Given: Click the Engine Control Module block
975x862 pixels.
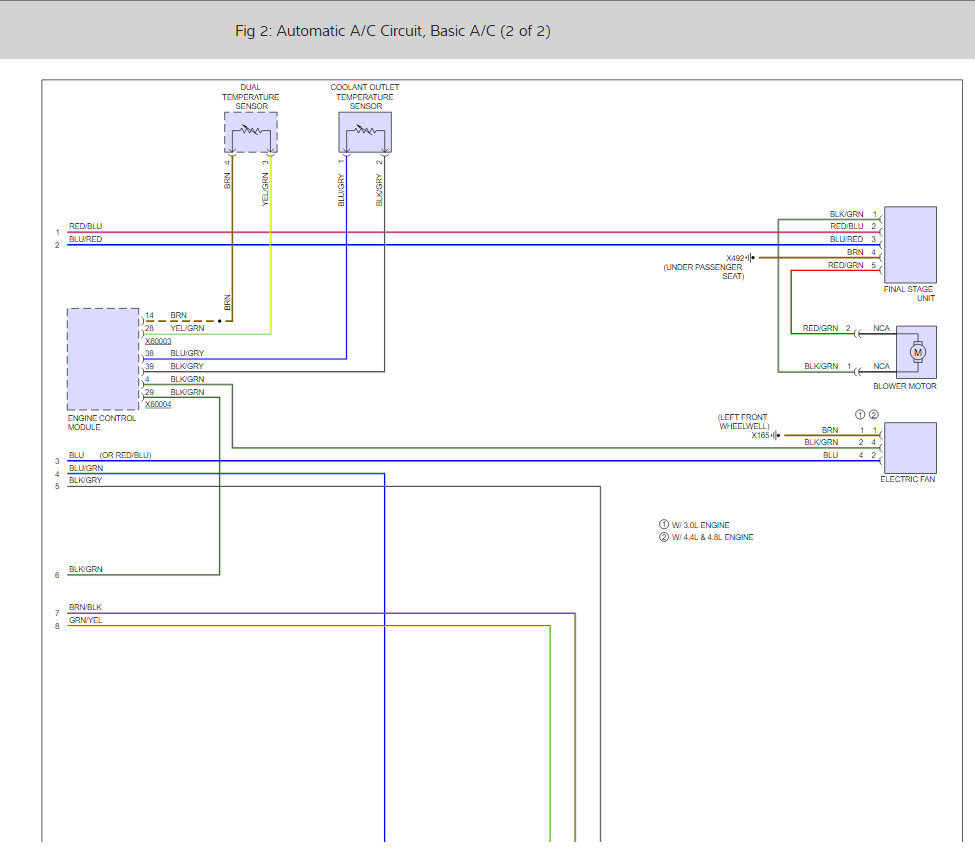Looking at the screenshot, I should (x=103, y=359).
